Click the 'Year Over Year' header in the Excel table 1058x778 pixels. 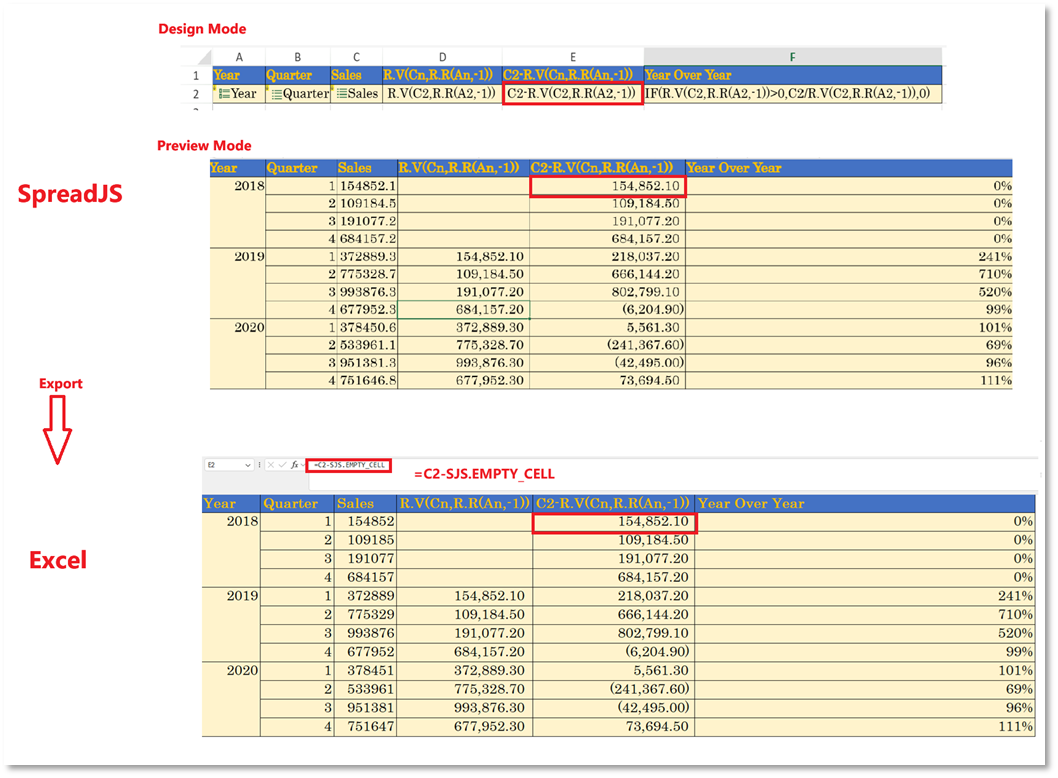[865, 503]
